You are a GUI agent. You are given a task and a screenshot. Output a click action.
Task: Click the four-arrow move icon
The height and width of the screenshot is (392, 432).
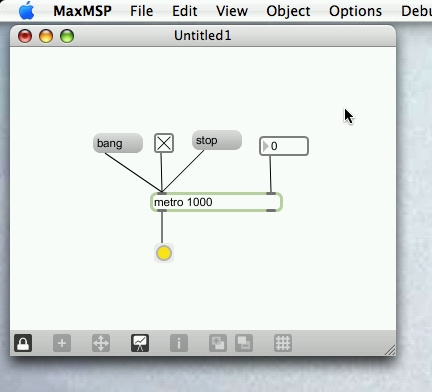(101, 343)
